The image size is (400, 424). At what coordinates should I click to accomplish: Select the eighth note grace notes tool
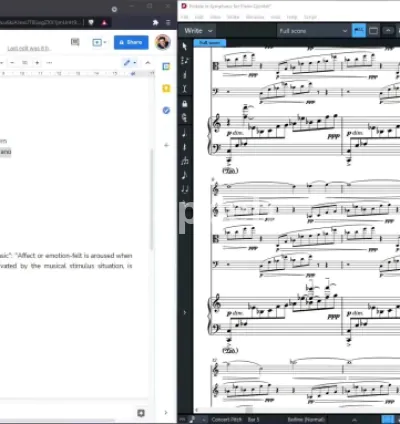[x=185, y=175]
